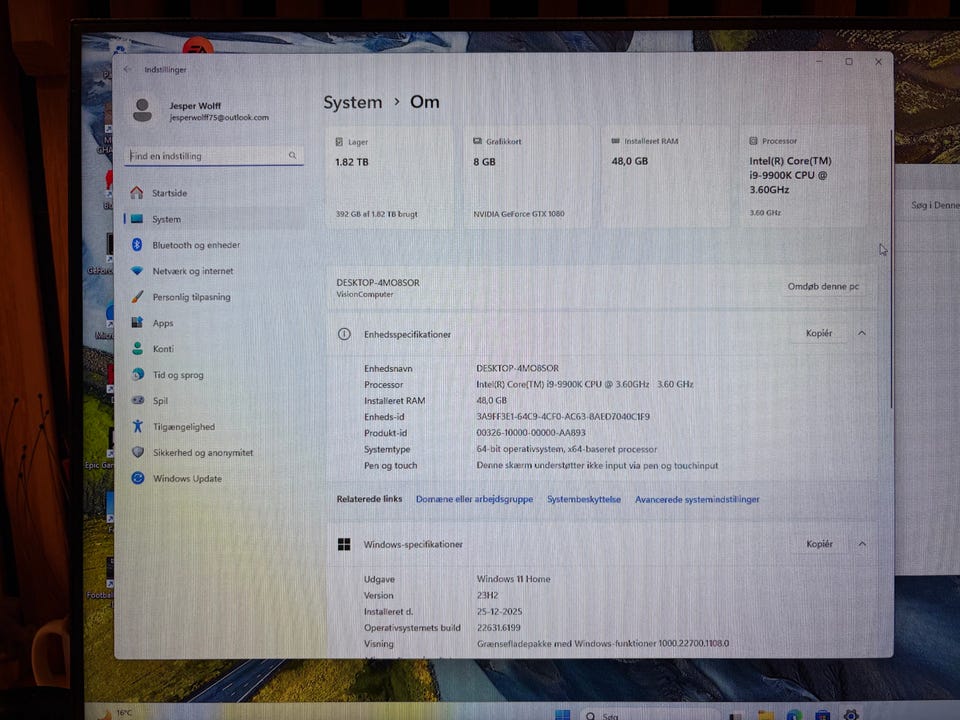Select System in the sidebar
960x720 pixels.
click(214, 219)
